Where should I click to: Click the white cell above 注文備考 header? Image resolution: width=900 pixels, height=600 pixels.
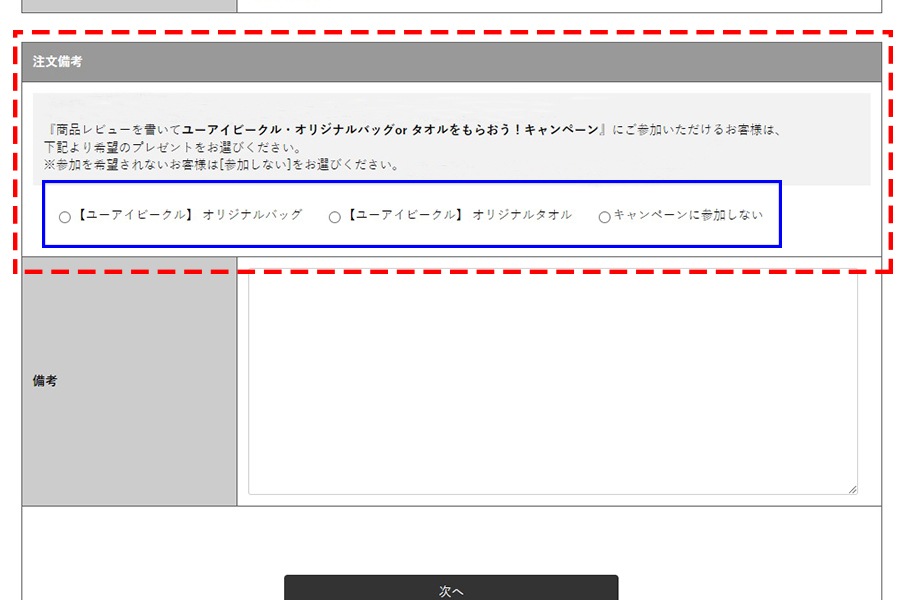(x=558, y=5)
